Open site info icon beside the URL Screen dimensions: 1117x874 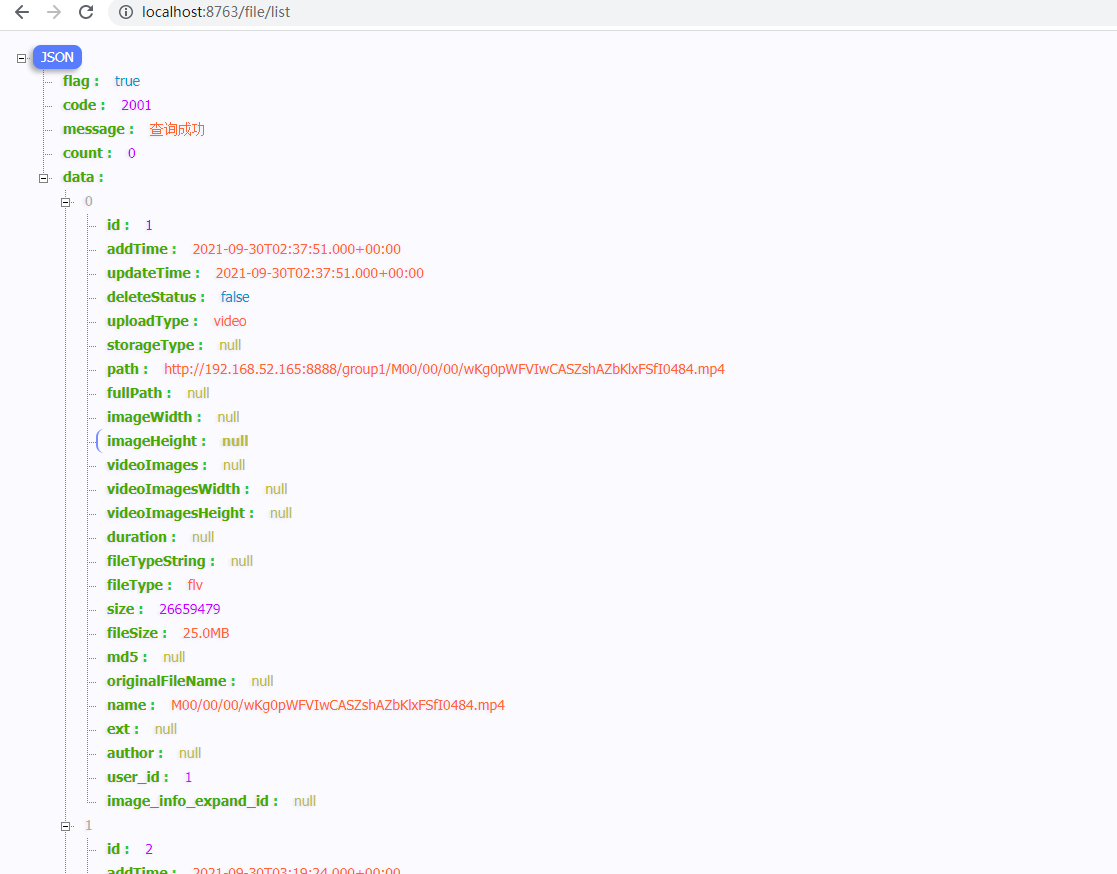(125, 13)
